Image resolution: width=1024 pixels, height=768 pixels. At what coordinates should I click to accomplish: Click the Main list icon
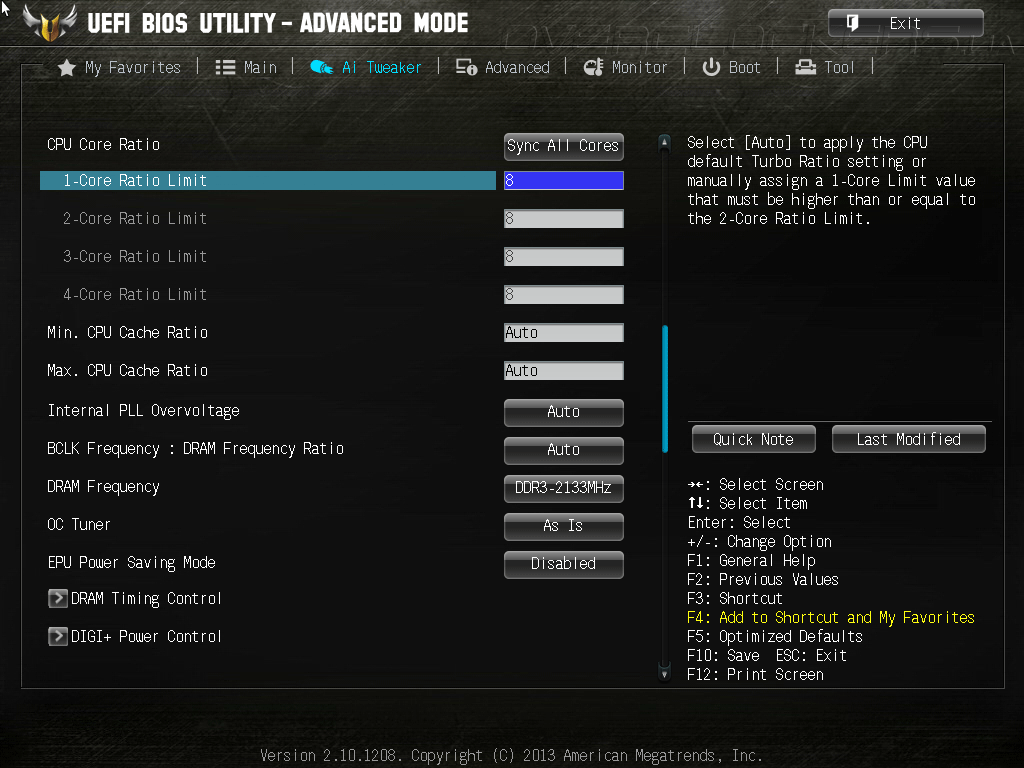pyautogui.click(x=225, y=68)
